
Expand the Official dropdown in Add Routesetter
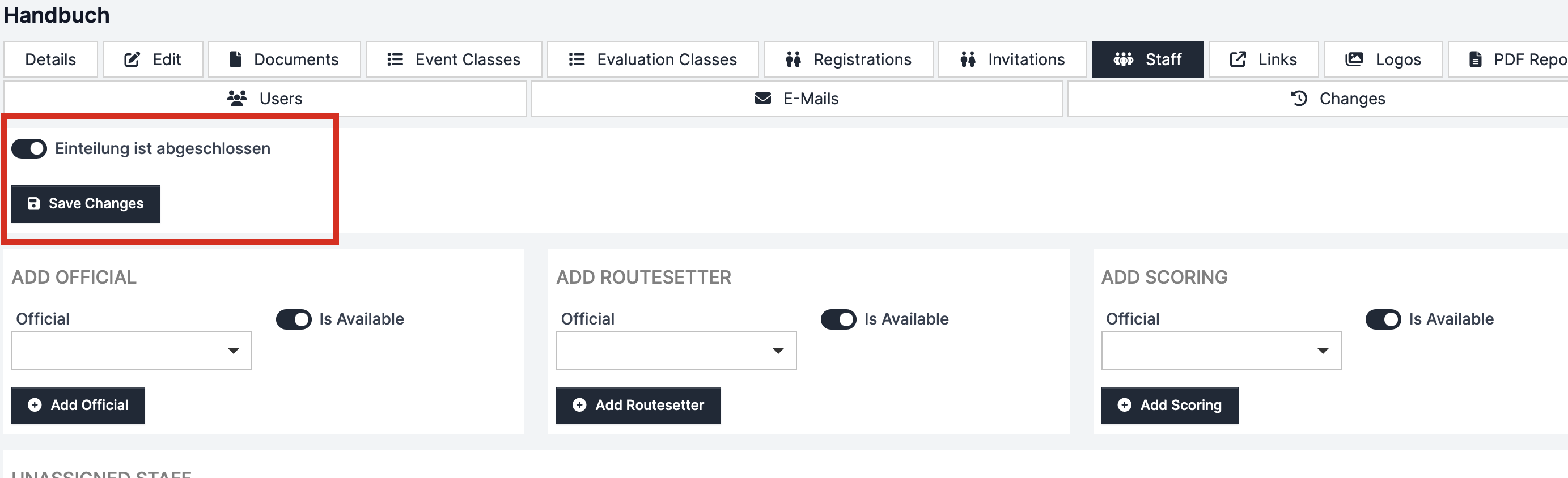click(676, 351)
